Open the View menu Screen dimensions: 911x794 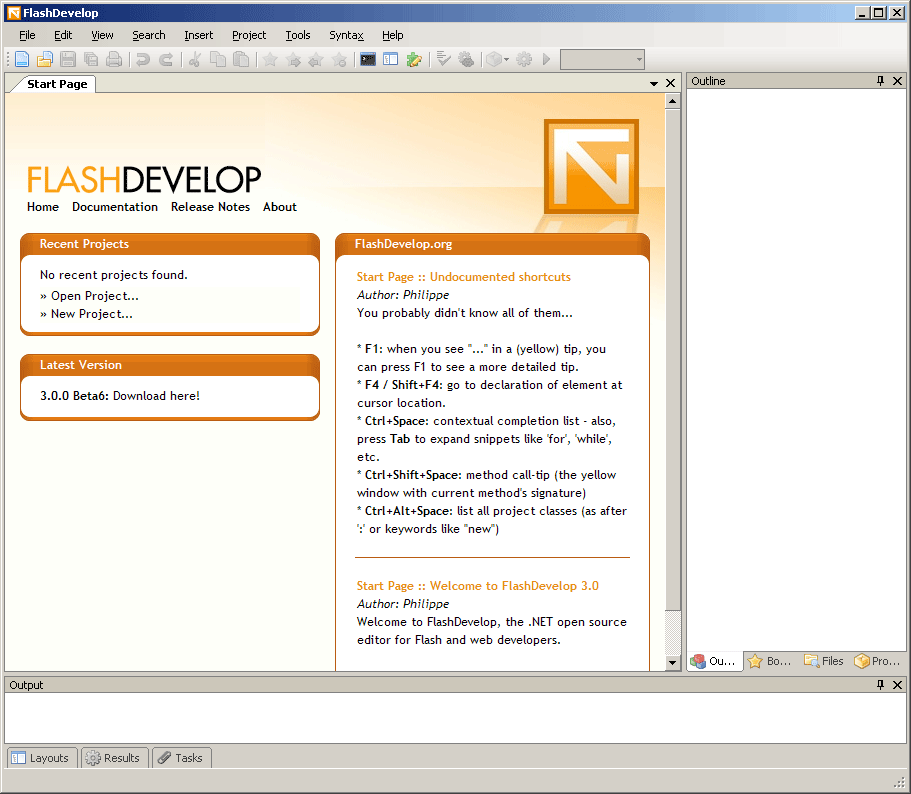(x=102, y=35)
